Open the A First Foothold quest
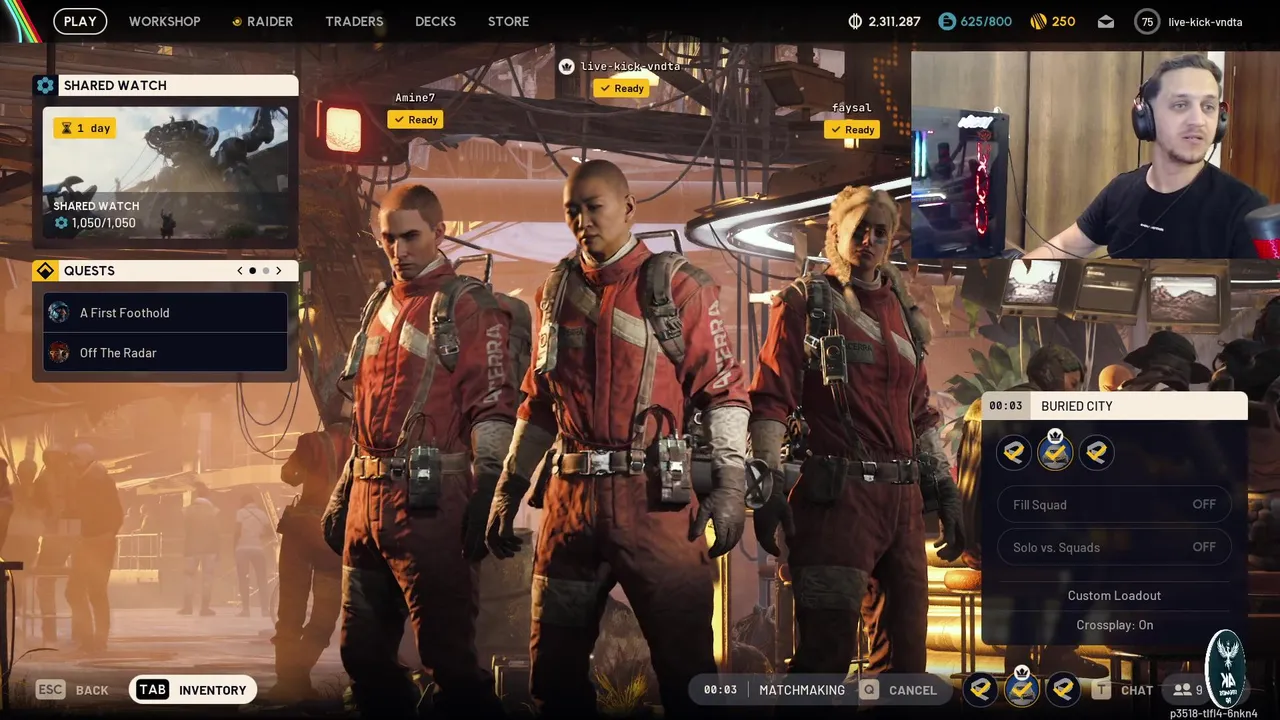This screenshot has height=720, width=1280. 165,313
